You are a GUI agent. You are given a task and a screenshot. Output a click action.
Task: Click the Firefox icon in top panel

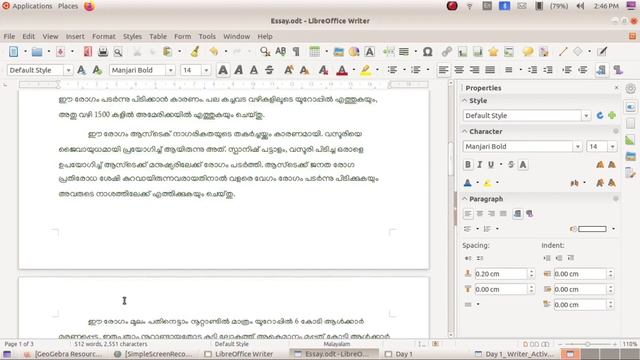tap(89, 6)
